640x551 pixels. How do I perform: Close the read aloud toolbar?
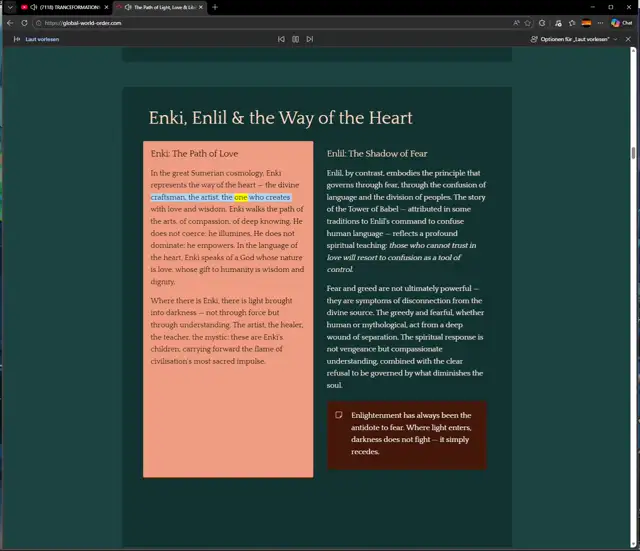coord(629,39)
